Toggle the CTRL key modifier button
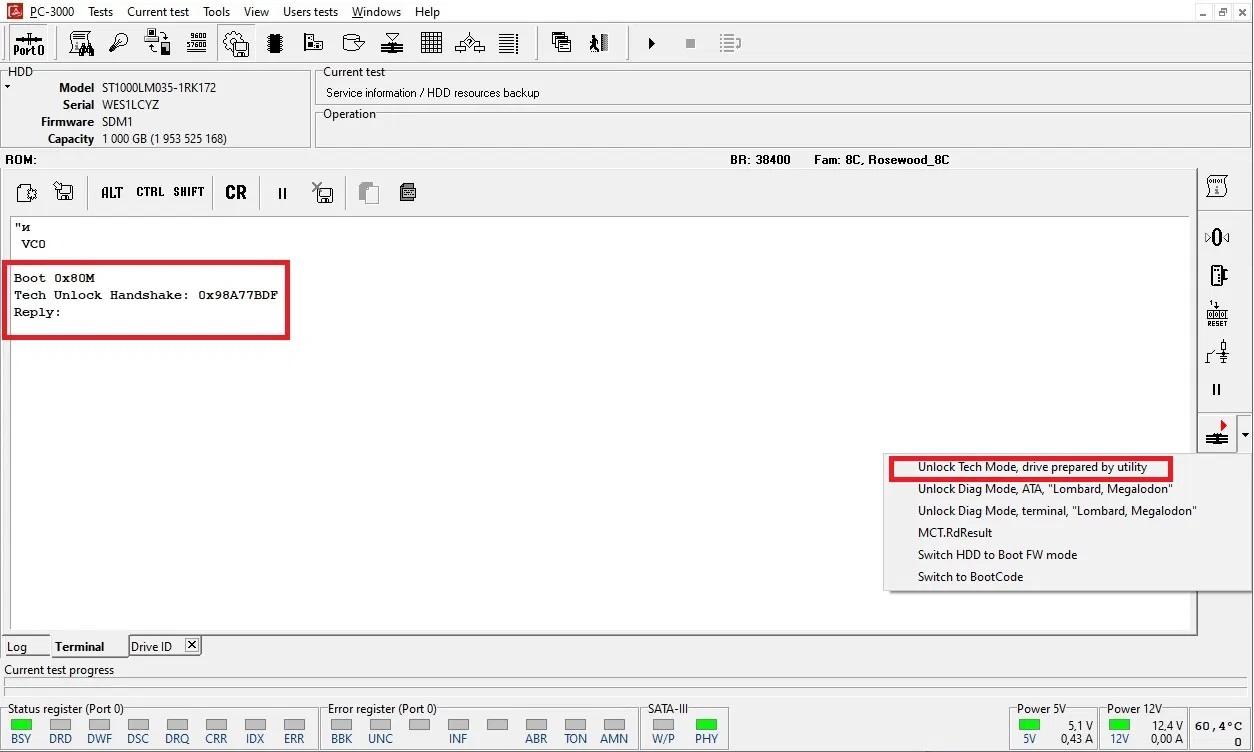 point(150,192)
